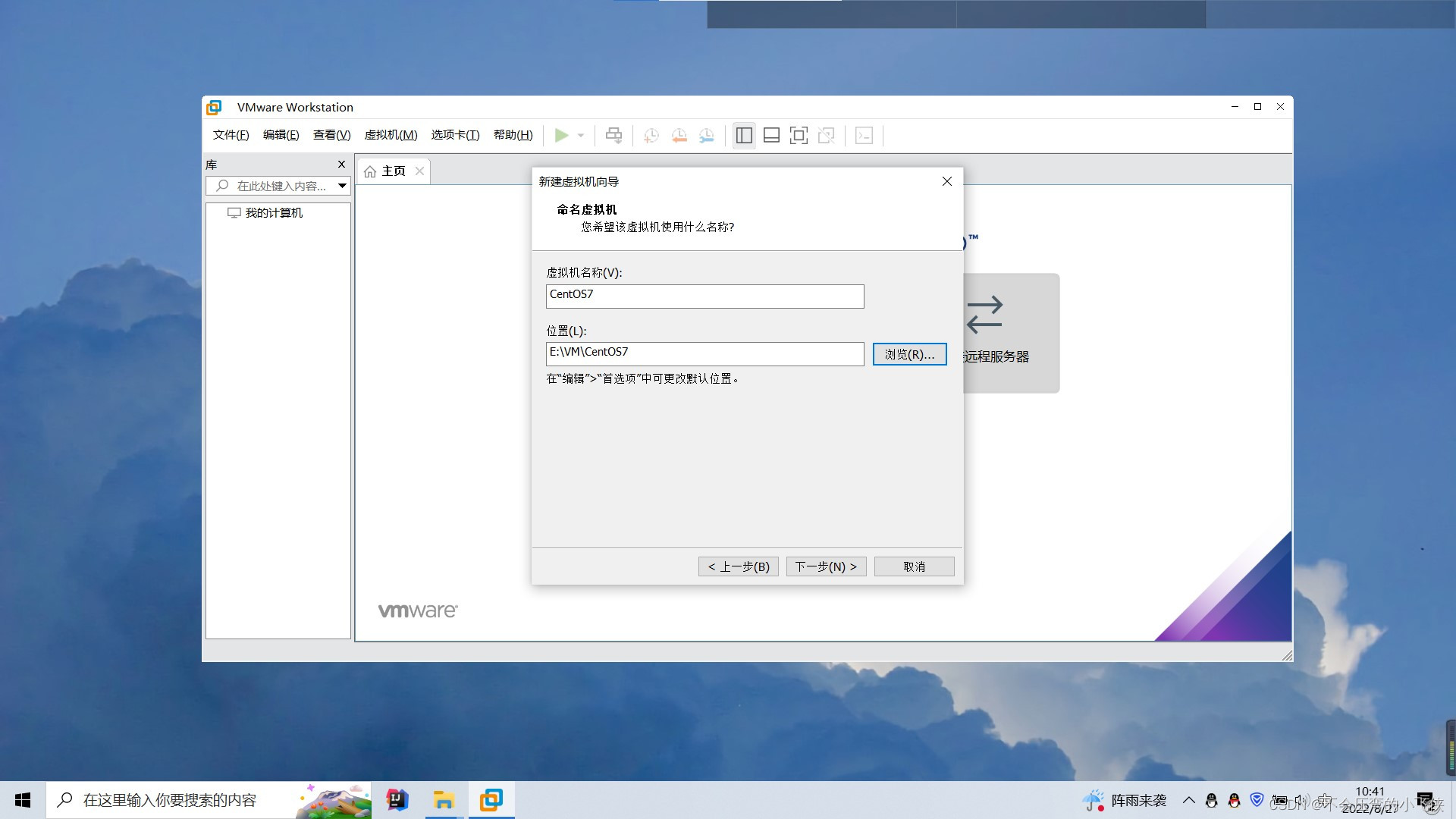
Task: Click the gray-scarf QQ tray icon
Action: 1212,800
